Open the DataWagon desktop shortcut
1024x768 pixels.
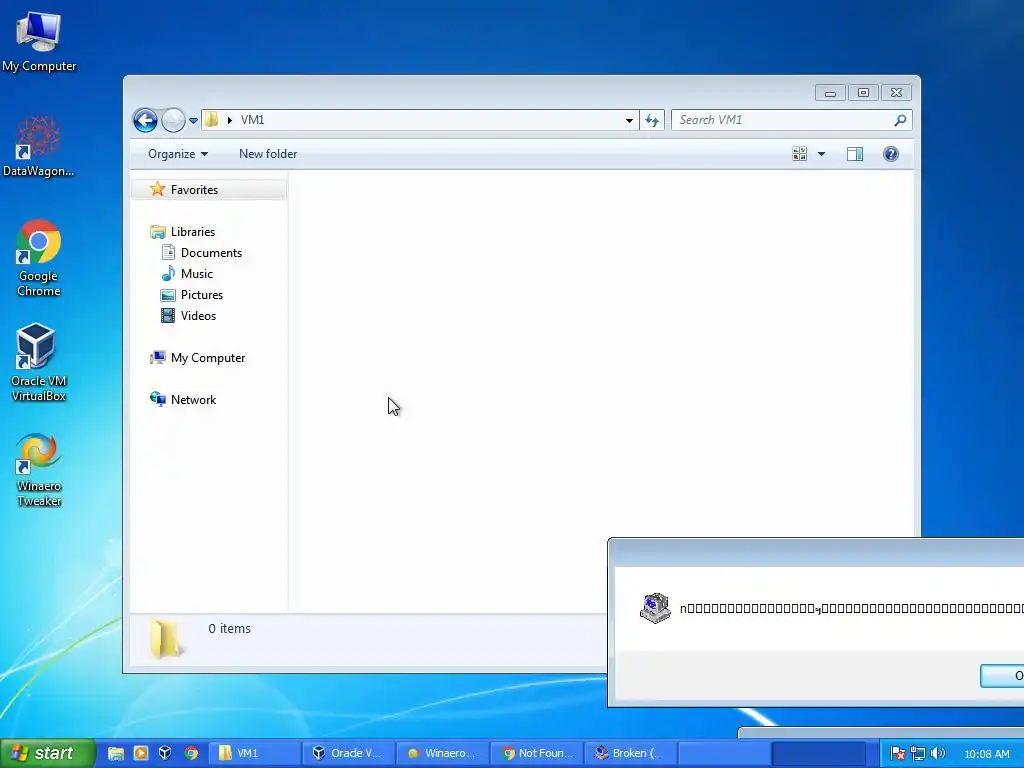tap(39, 147)
